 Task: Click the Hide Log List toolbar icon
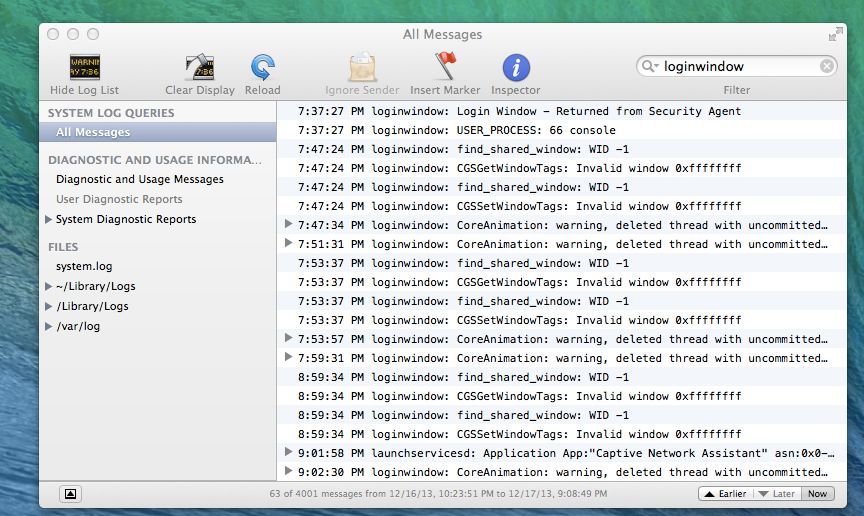pyautogui.click(x=84, y=67)
